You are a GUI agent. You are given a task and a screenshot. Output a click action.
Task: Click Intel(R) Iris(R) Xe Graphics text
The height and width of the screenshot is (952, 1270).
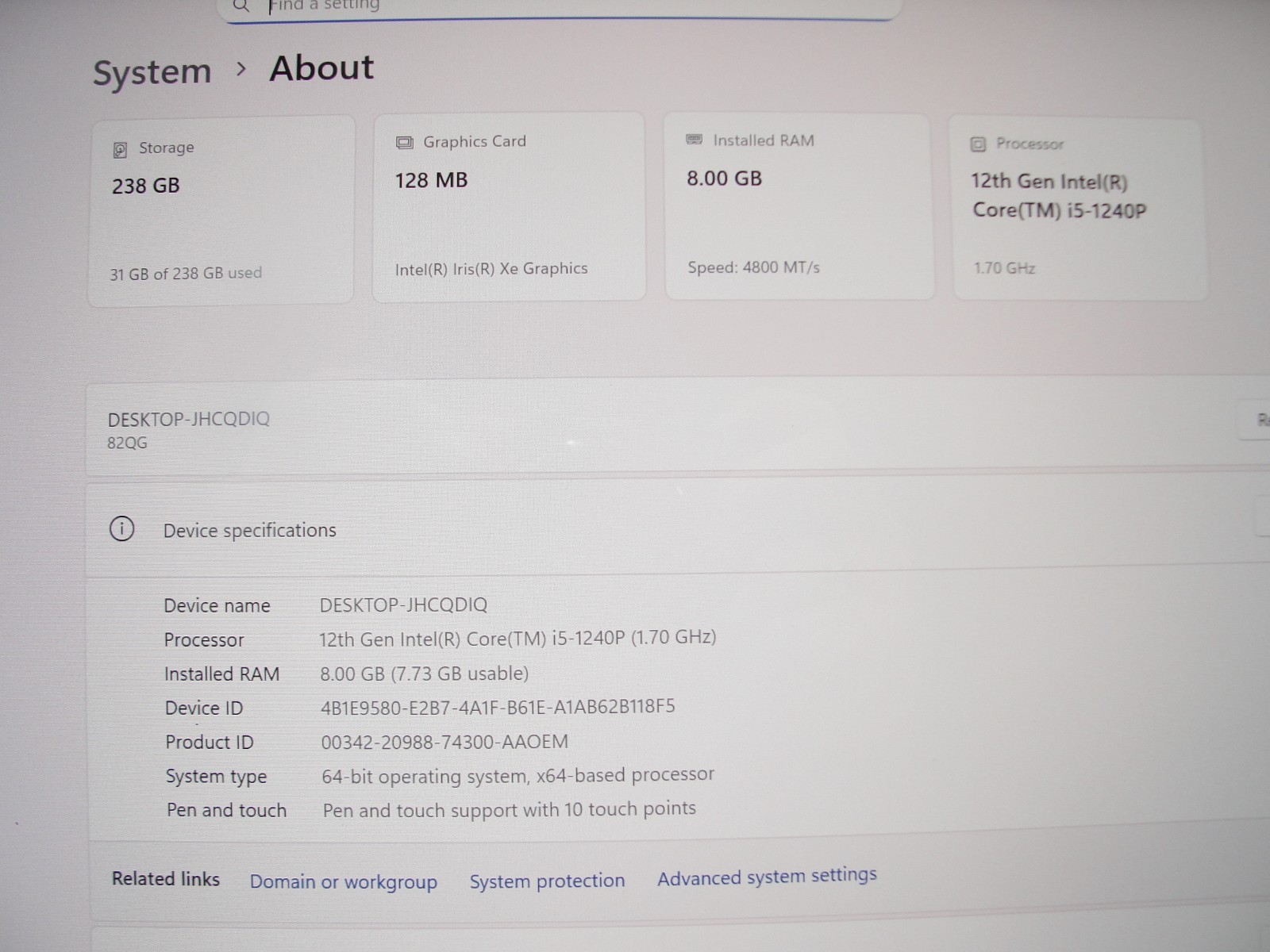491,269
